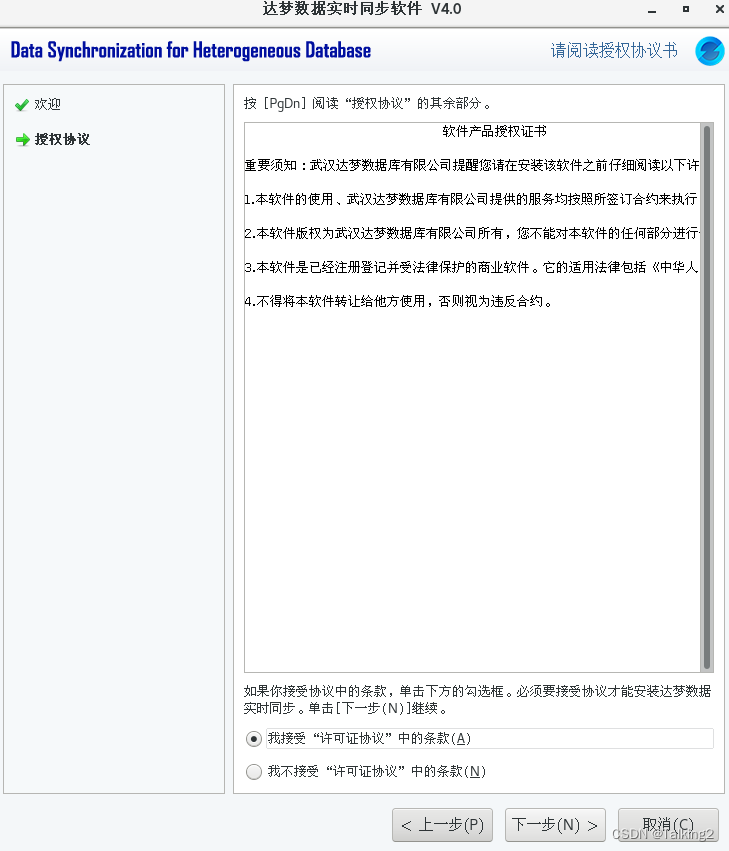This screenshot has width=729, height=851.
Task: Click the 请阅读授权协议书 header text
Action: [614, 50]
